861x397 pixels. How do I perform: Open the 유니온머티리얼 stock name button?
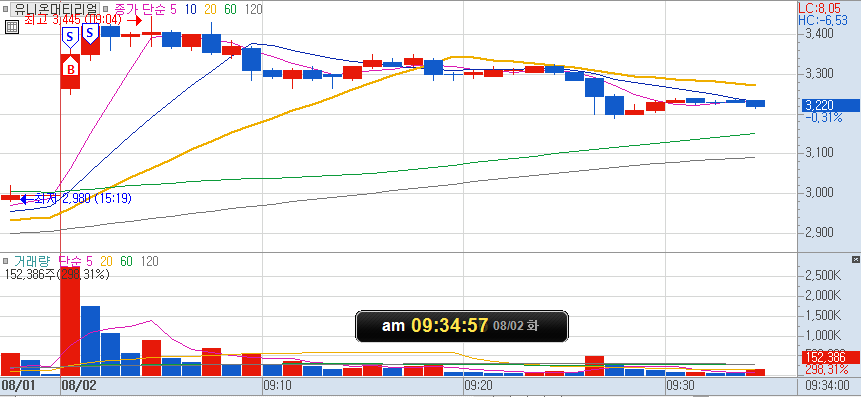click(55, 9)
